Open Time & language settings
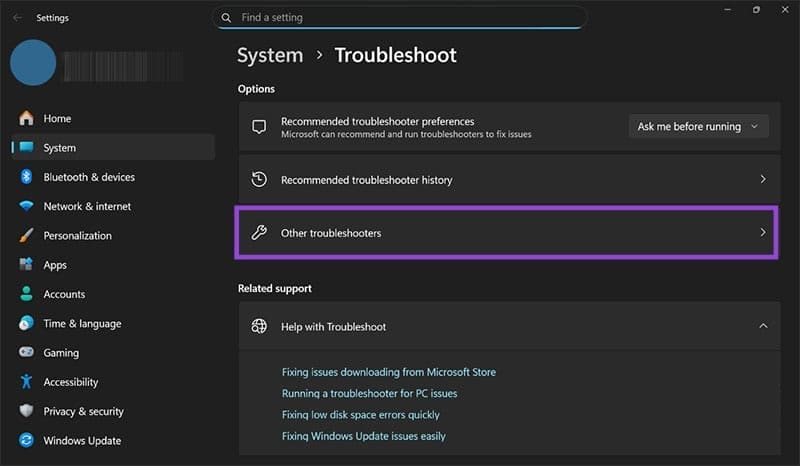 click(82, 323)
